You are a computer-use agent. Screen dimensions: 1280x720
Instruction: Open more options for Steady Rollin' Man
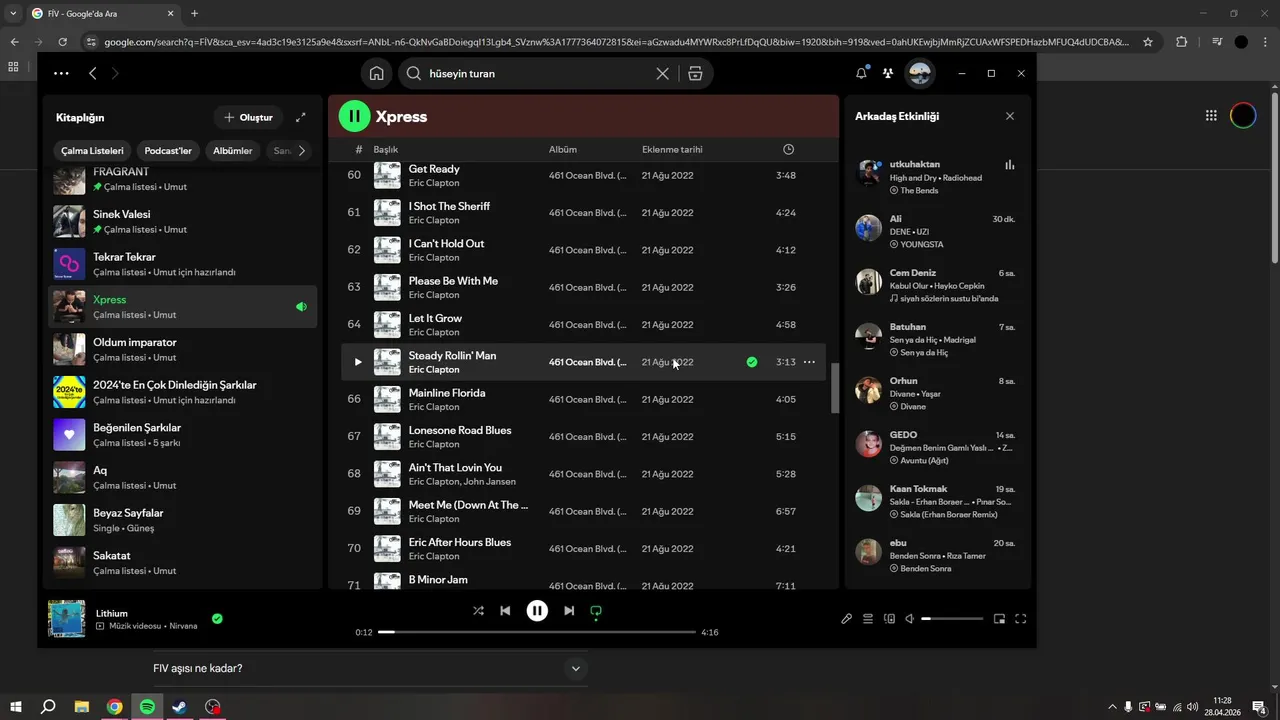(809, 362)
